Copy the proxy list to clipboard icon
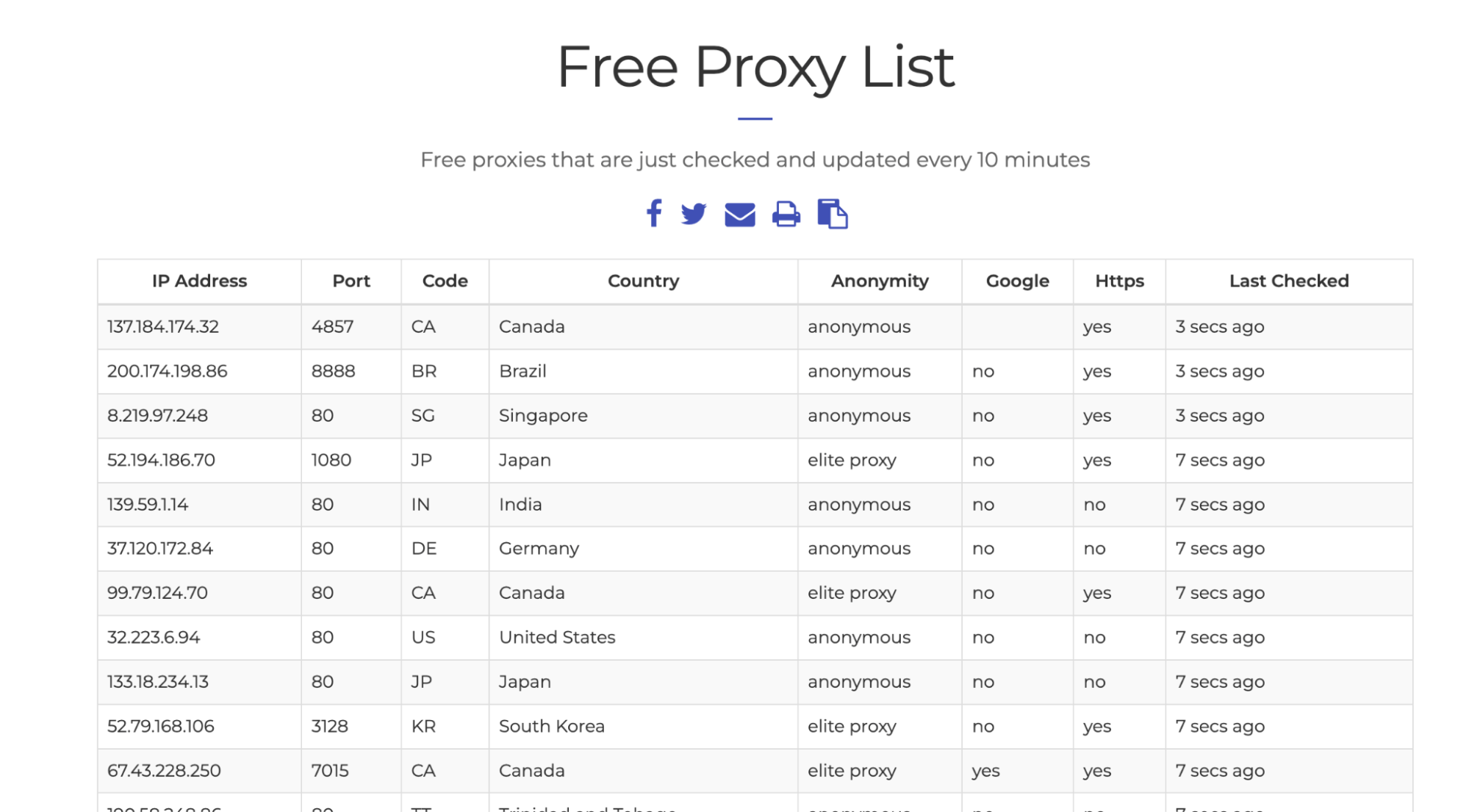The image size is (1469, 812). click(x=832, y=214)
